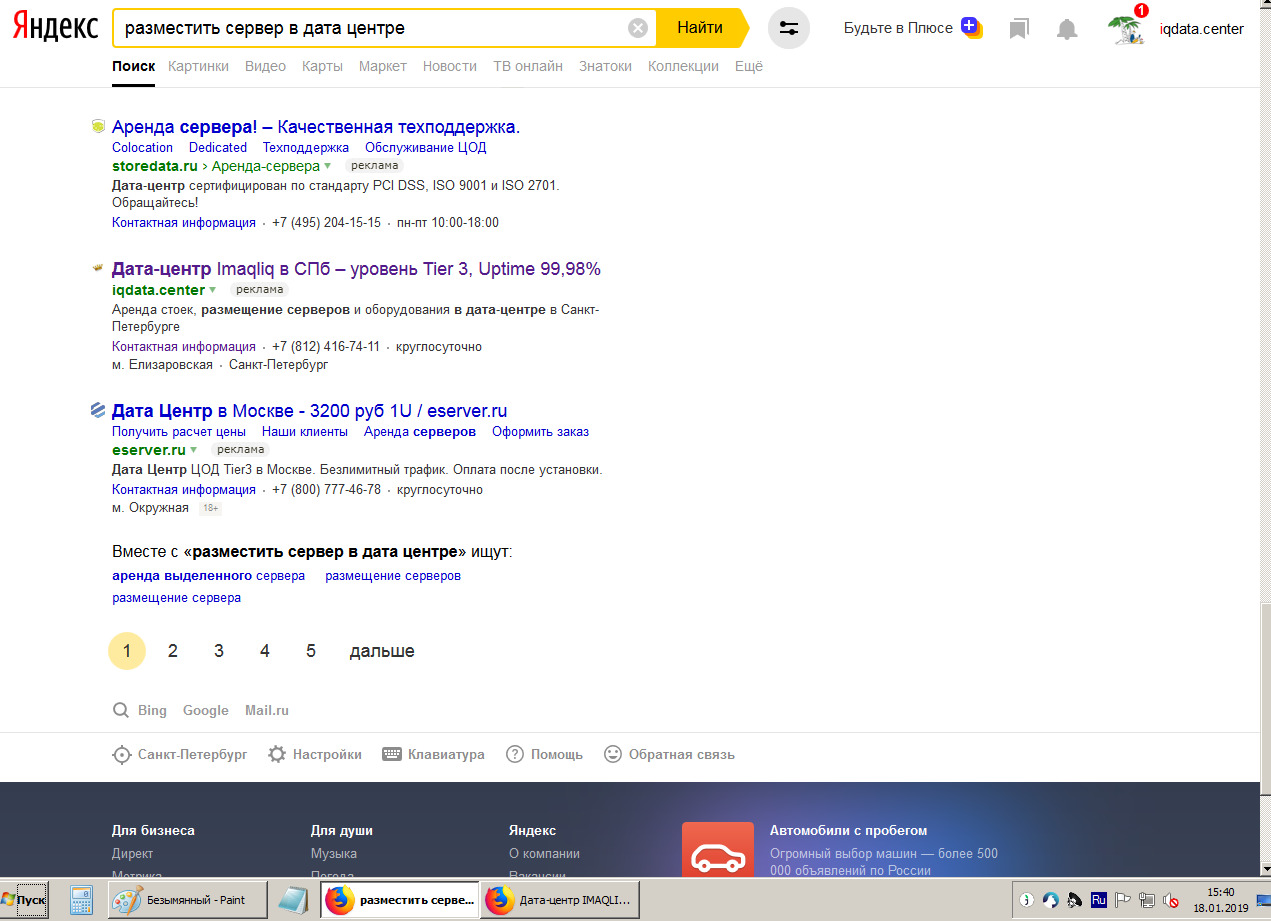Image resolution: width=1271 pixels, height=921 pixels.
Task: Go to results page 2
Action: tap(173, 651)
